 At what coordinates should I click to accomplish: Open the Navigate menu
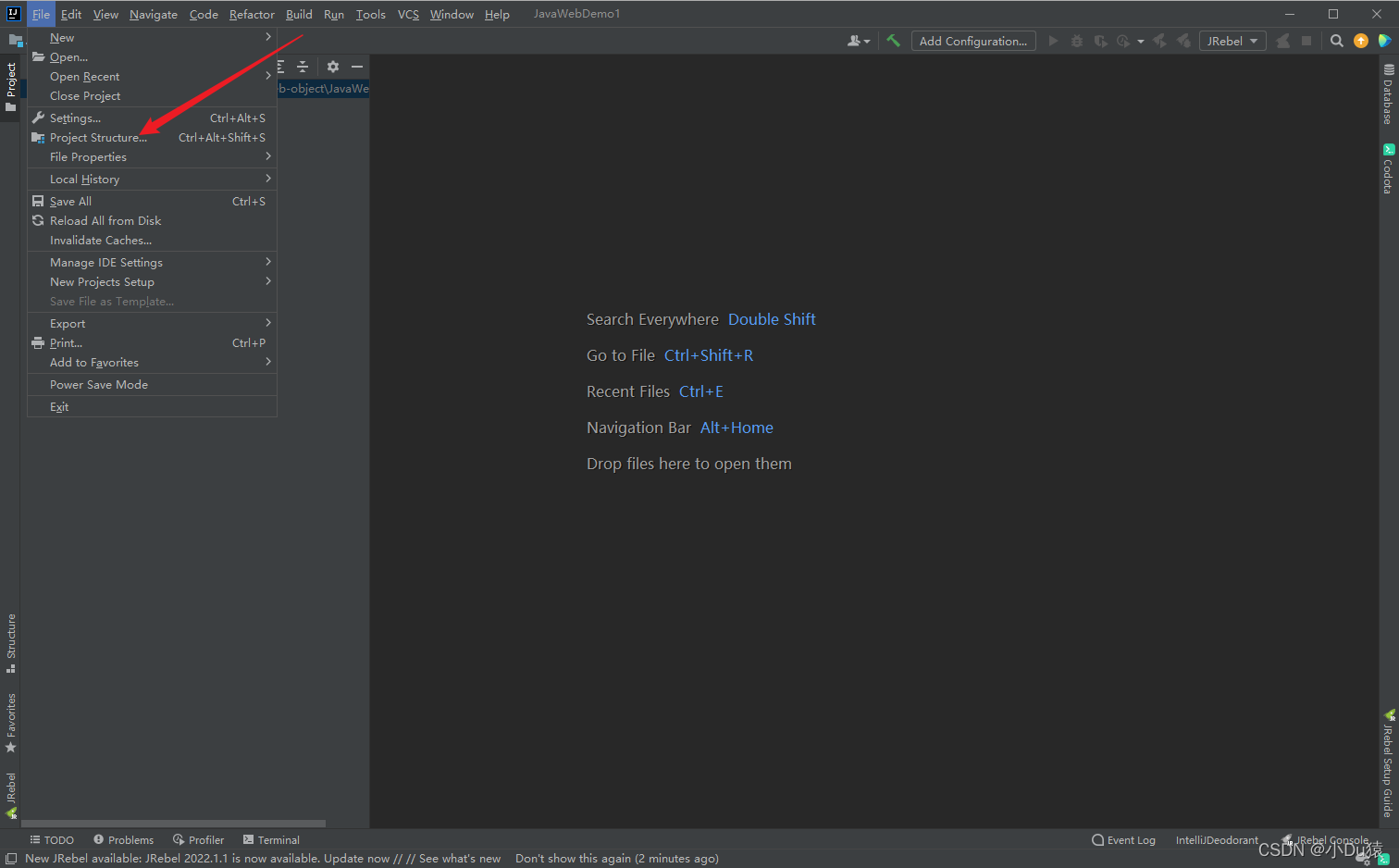click(154, 14)
